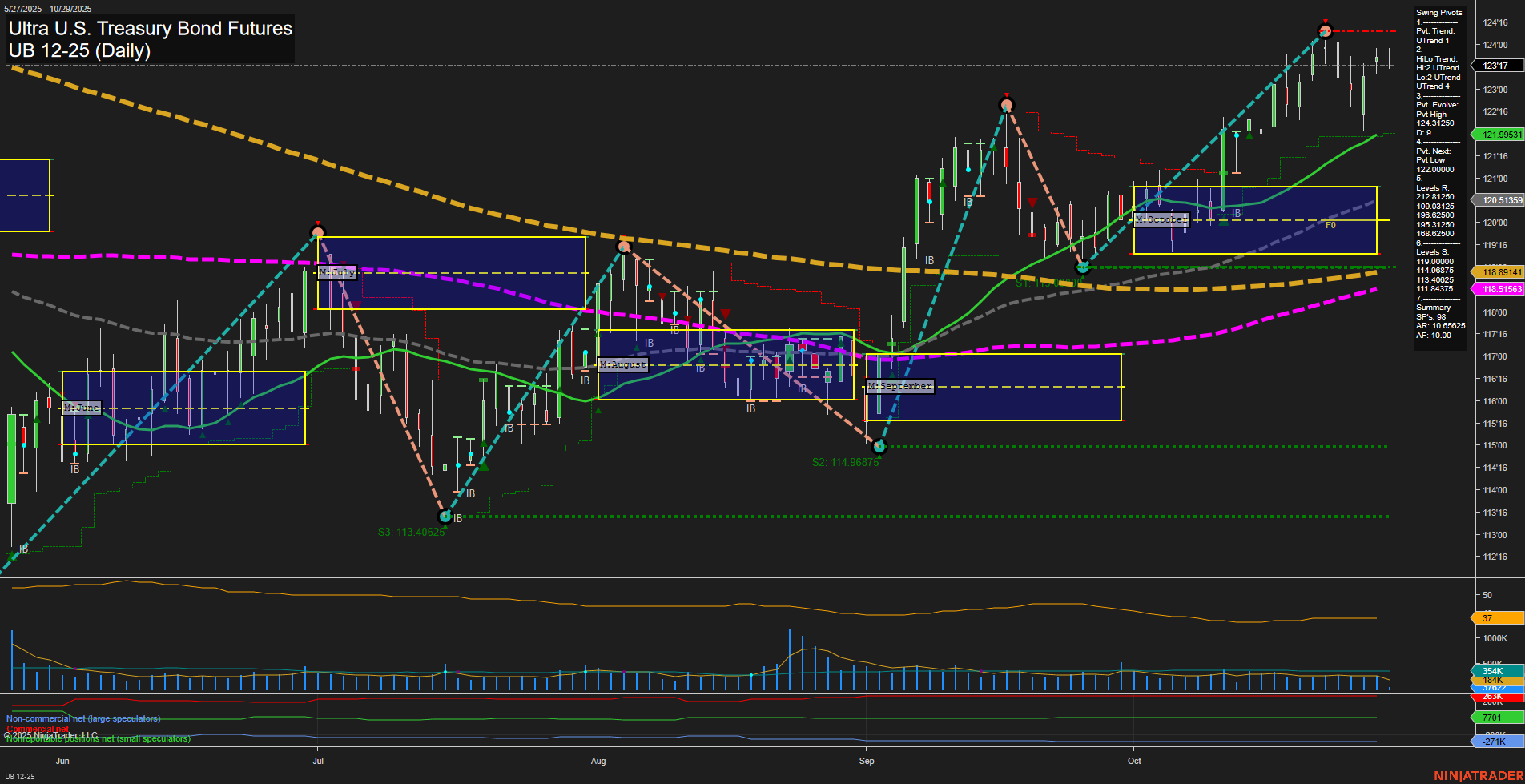Image resolution: width=1525 pixels, height=784 pixels.
Task: Click the orange 118.89141 price marker
Action: [1497, 272]
